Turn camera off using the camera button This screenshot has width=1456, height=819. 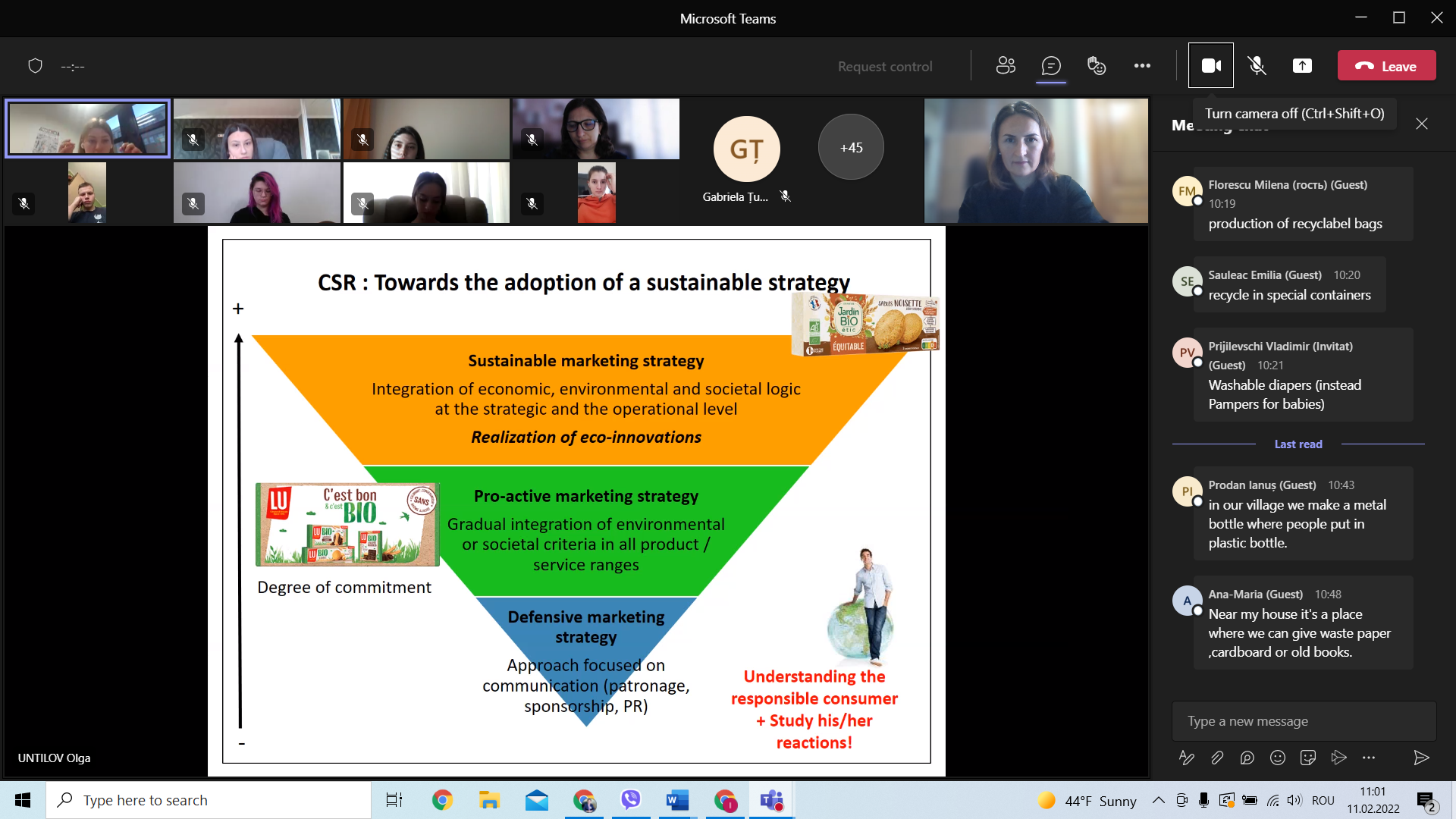1211,66
